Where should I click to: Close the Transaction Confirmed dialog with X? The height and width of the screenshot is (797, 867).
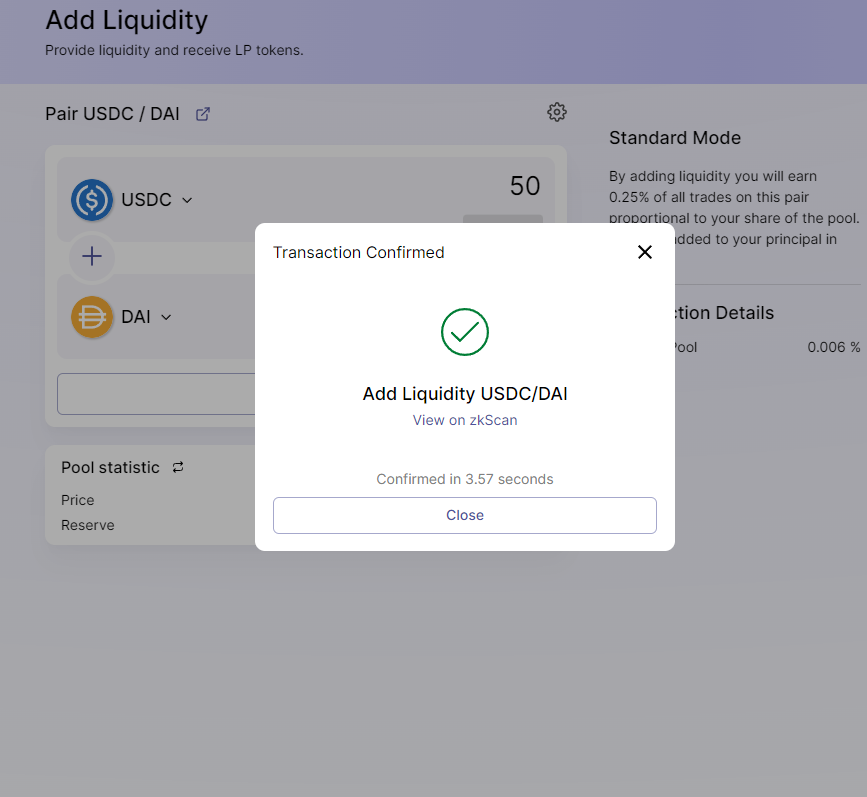pos(645,252)
